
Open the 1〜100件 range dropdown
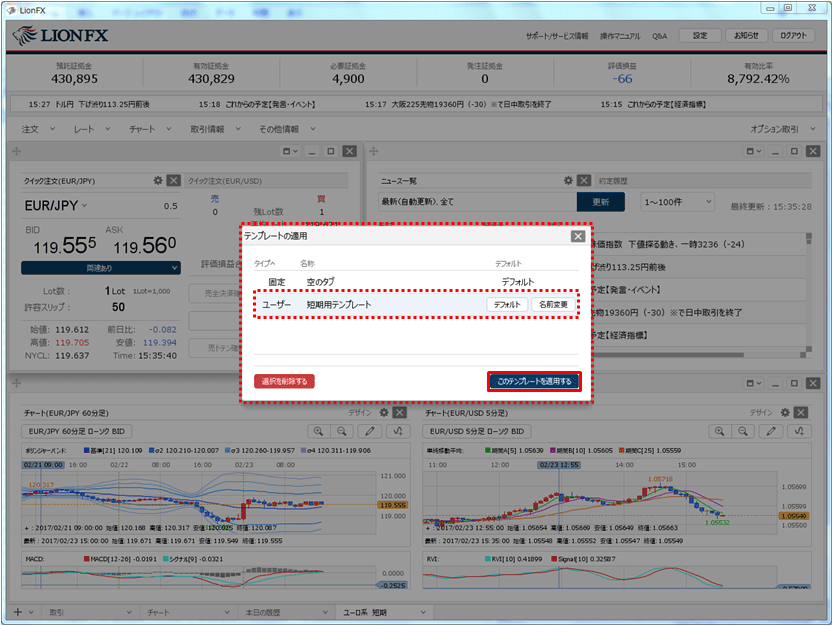[x=677, y=202]
